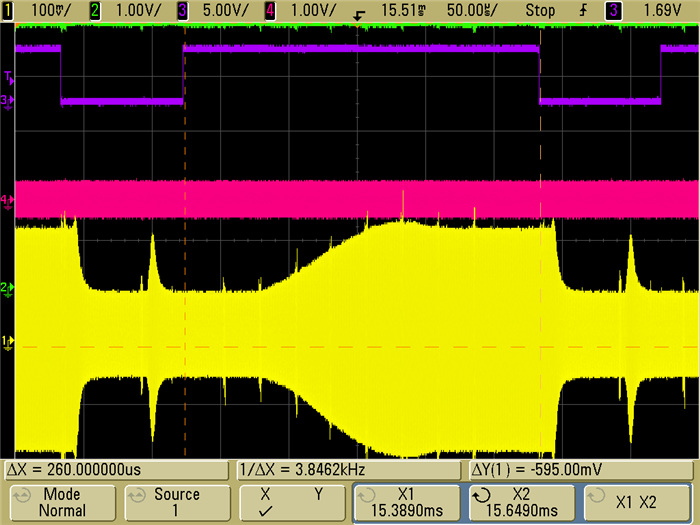Click the trigger position arrow icon
Image resolution: width=700 pixels, height=525 pixels.
click(x=358, y=16)
